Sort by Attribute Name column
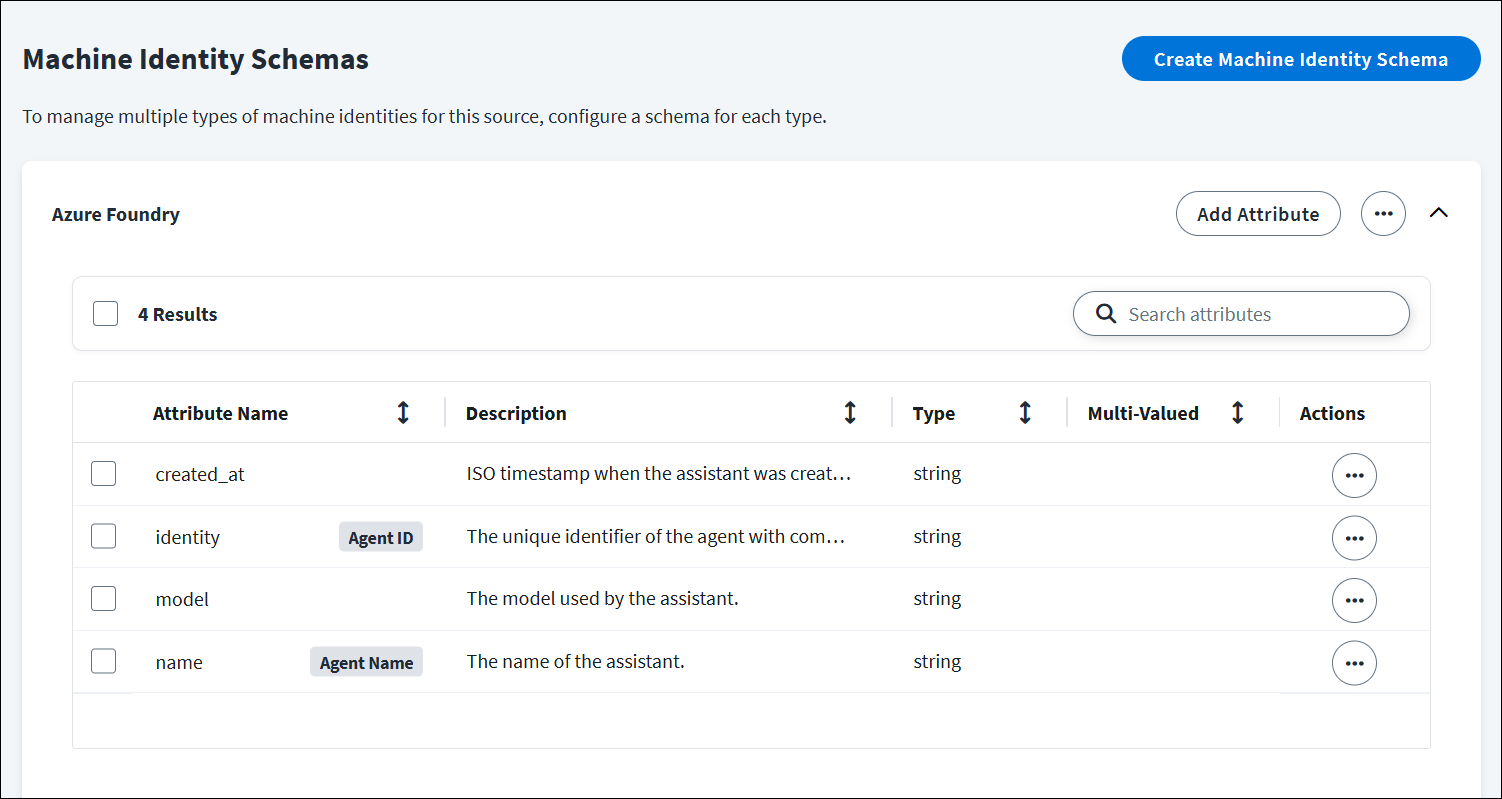Viewport: 1502px width, 799px height. click(x=403, y=413)
